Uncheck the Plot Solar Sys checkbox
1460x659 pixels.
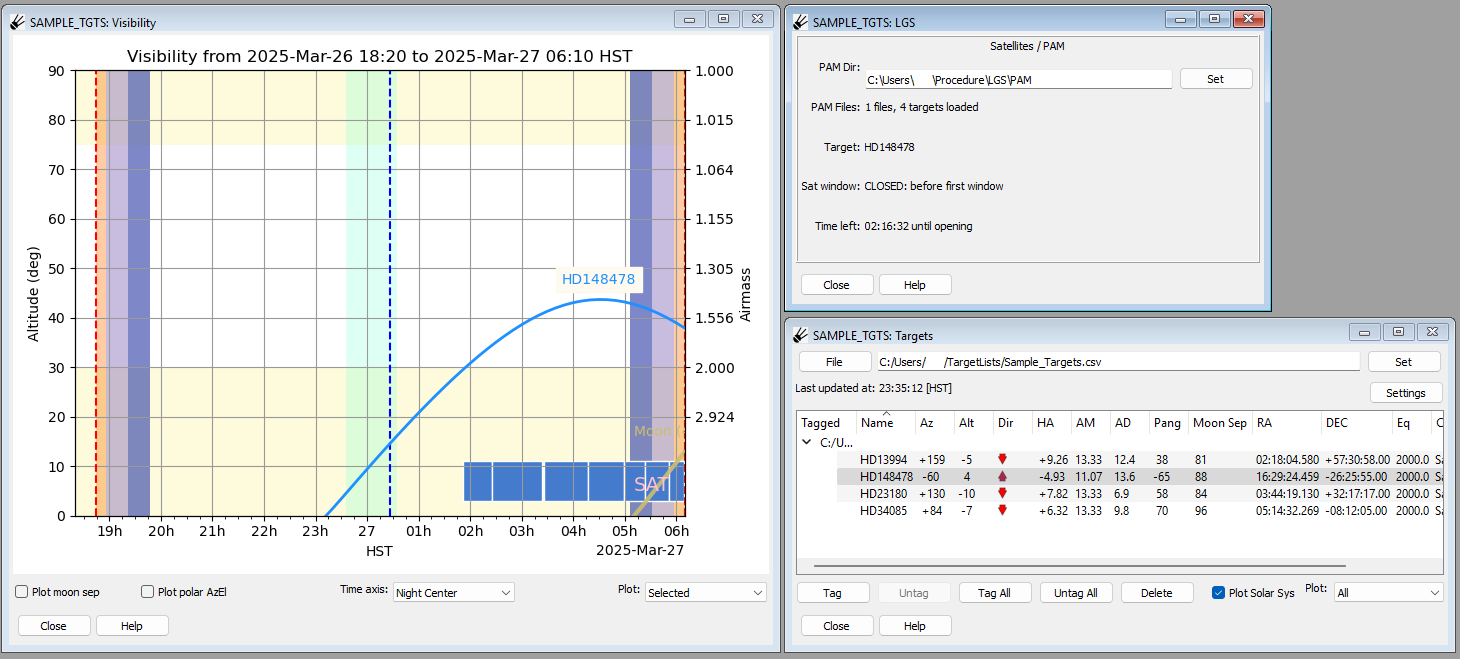(1218, 593)
